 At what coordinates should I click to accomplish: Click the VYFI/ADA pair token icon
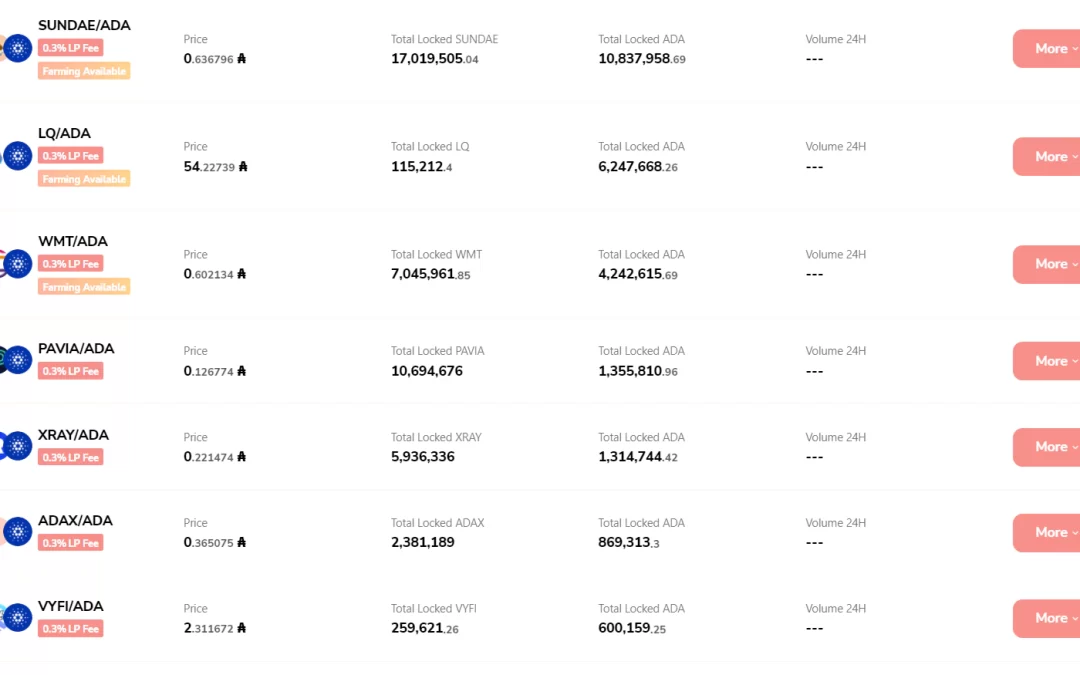coord(17,617)
